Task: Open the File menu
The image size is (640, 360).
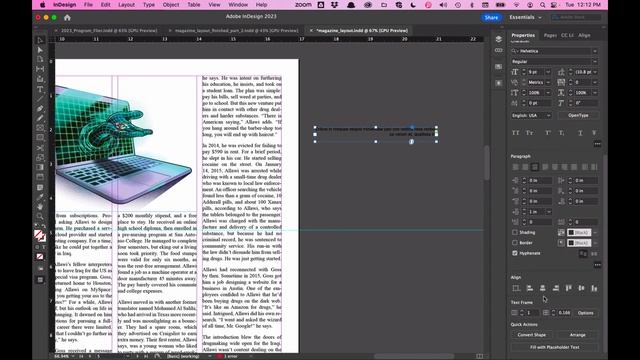Action: [x=88, y=5]
